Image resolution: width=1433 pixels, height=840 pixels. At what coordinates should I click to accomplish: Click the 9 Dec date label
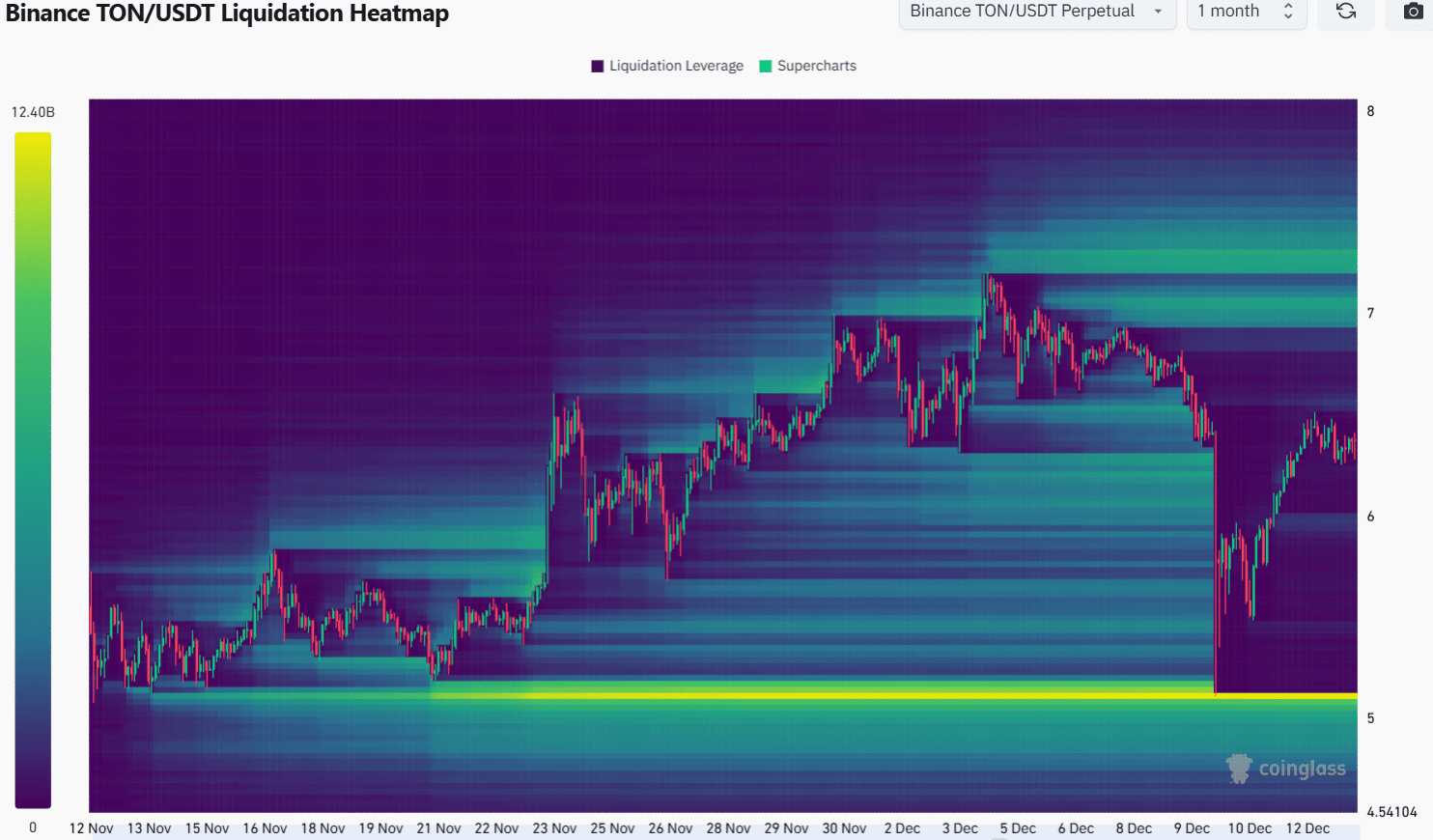click(x=1193, y=828)
